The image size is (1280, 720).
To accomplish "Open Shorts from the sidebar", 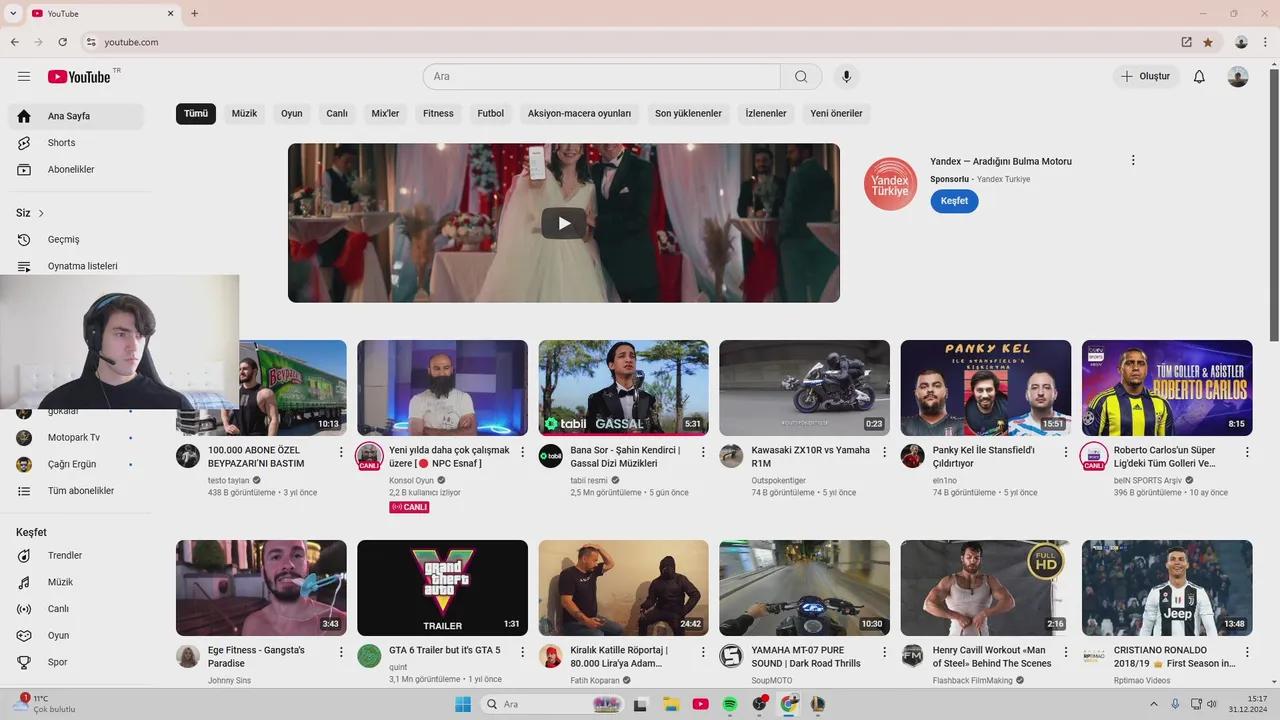I will [x=61, y=143].
